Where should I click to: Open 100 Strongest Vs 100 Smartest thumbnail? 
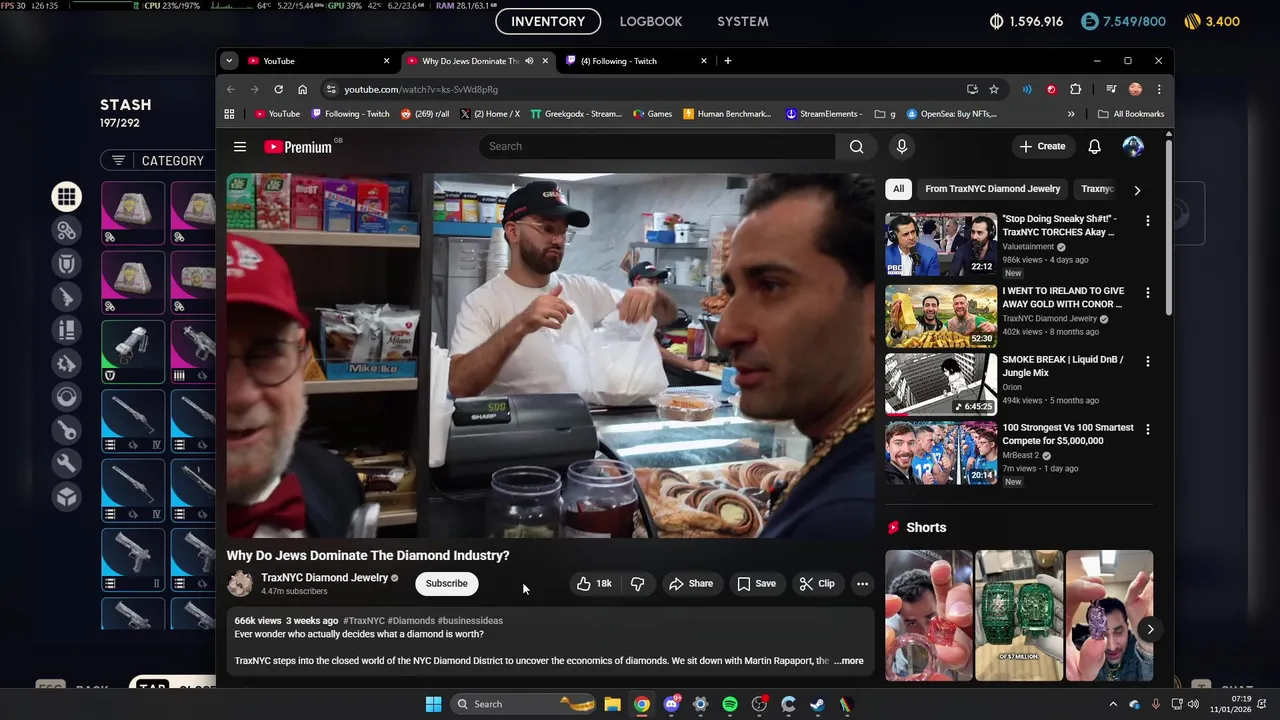point(941,453)
